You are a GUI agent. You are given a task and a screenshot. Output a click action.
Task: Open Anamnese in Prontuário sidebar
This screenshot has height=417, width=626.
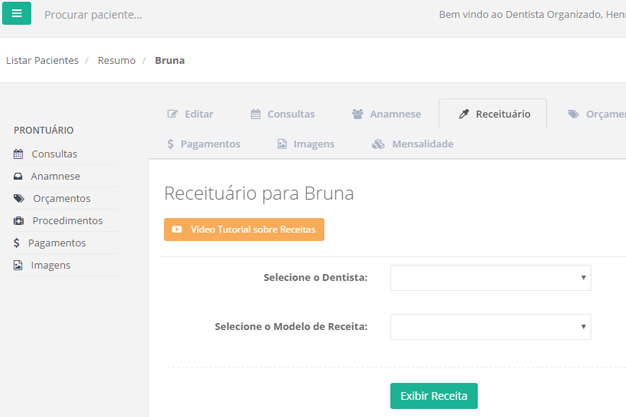(55, 176)
